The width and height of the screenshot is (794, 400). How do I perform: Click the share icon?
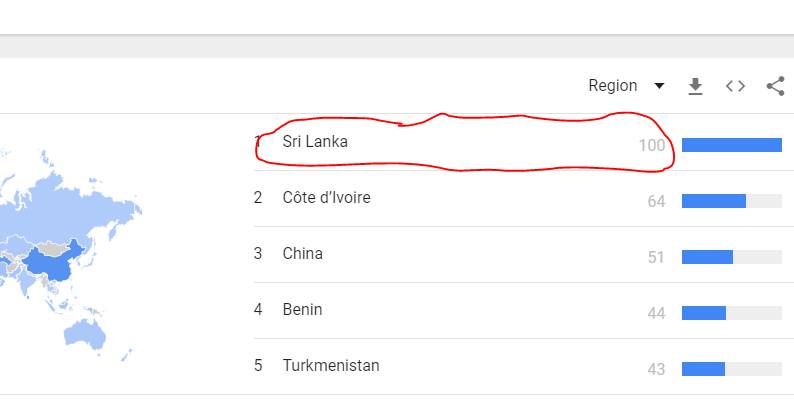pyautogui.click(x=775, y=87)
